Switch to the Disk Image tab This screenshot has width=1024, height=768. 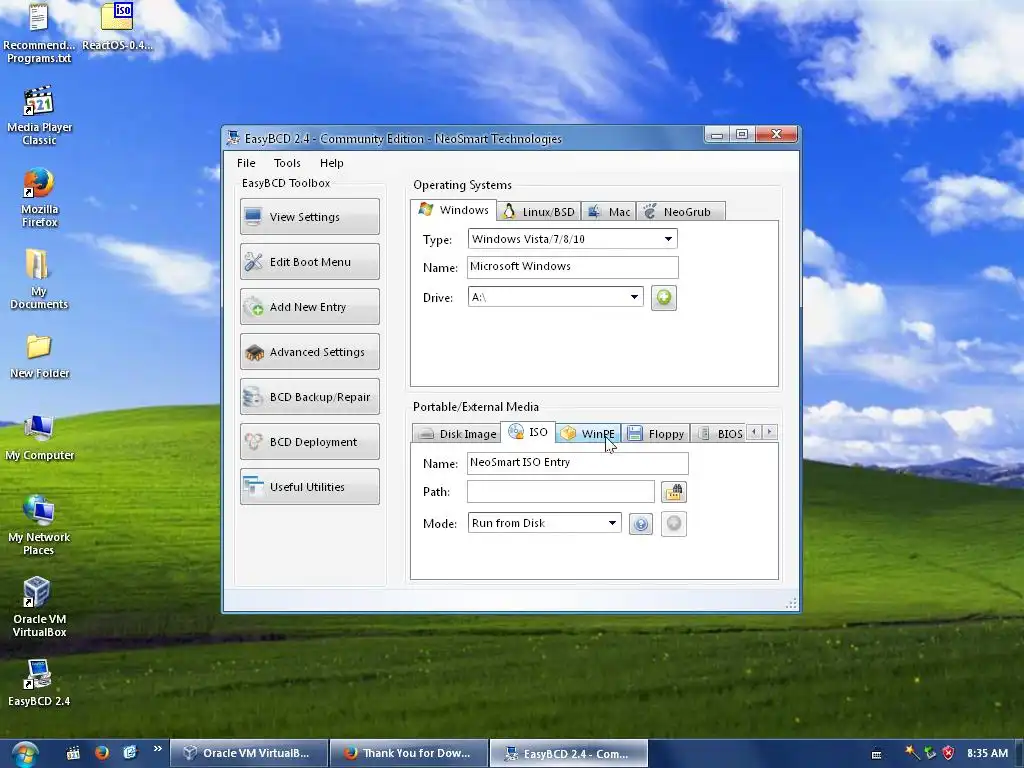click(x=456, y=434)
